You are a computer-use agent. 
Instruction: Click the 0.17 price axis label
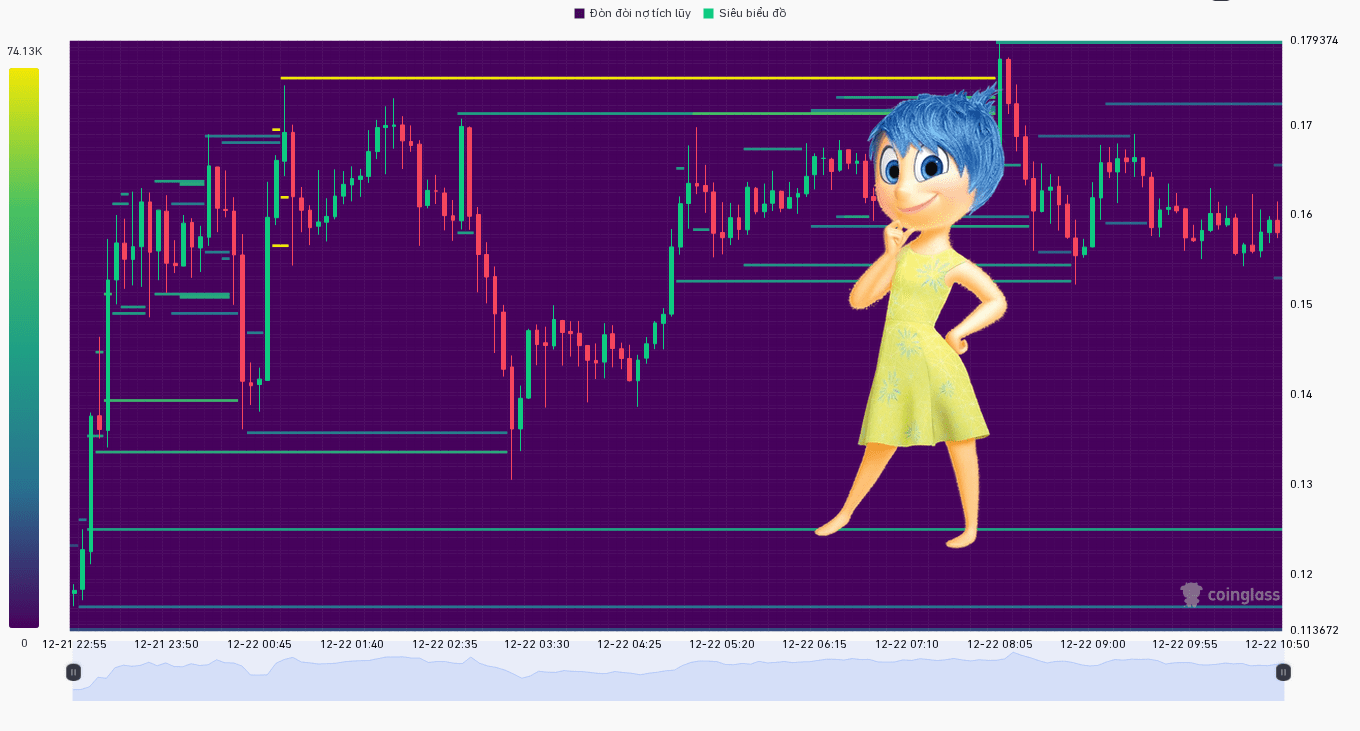pyautogui.click(x=1301, y=125)
